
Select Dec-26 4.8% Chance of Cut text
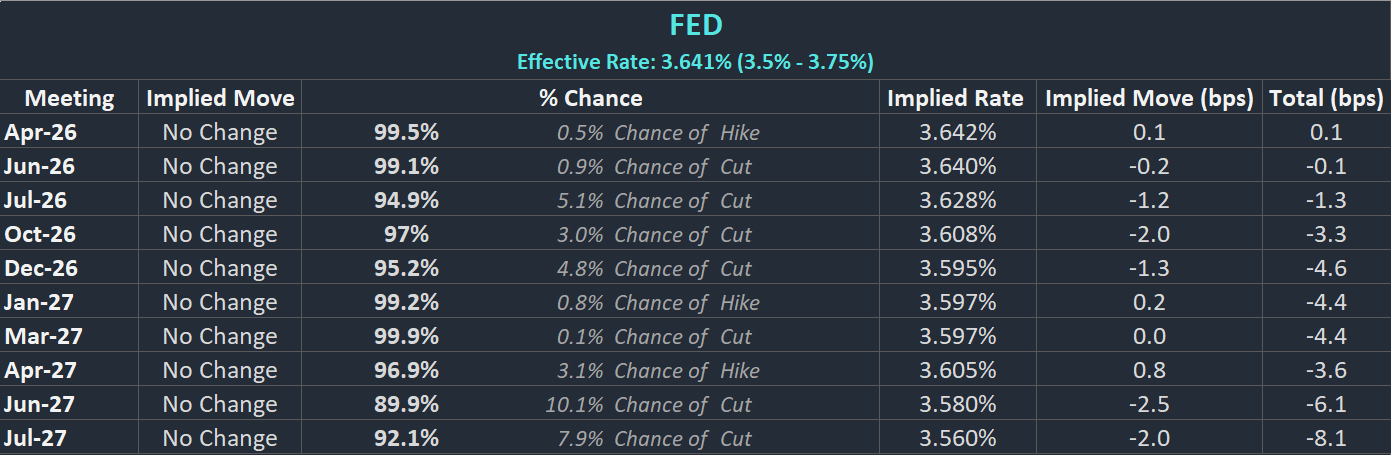(654, 268)
